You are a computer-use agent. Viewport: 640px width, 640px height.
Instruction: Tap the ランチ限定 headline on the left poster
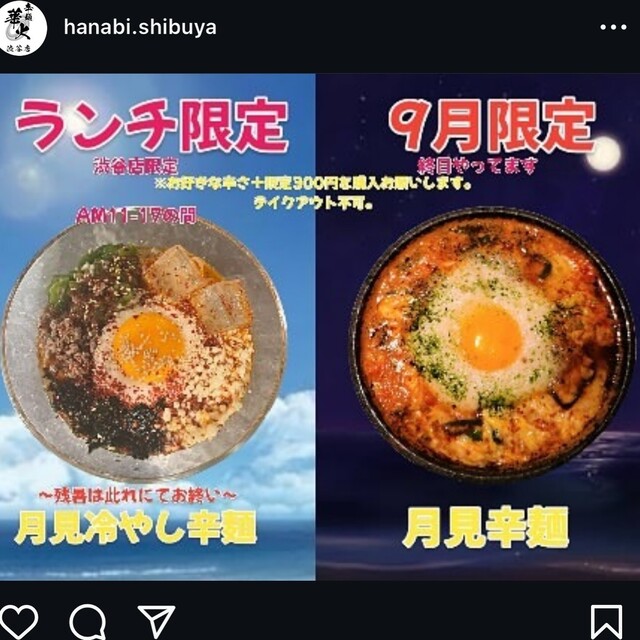click(x=152, y=125)
